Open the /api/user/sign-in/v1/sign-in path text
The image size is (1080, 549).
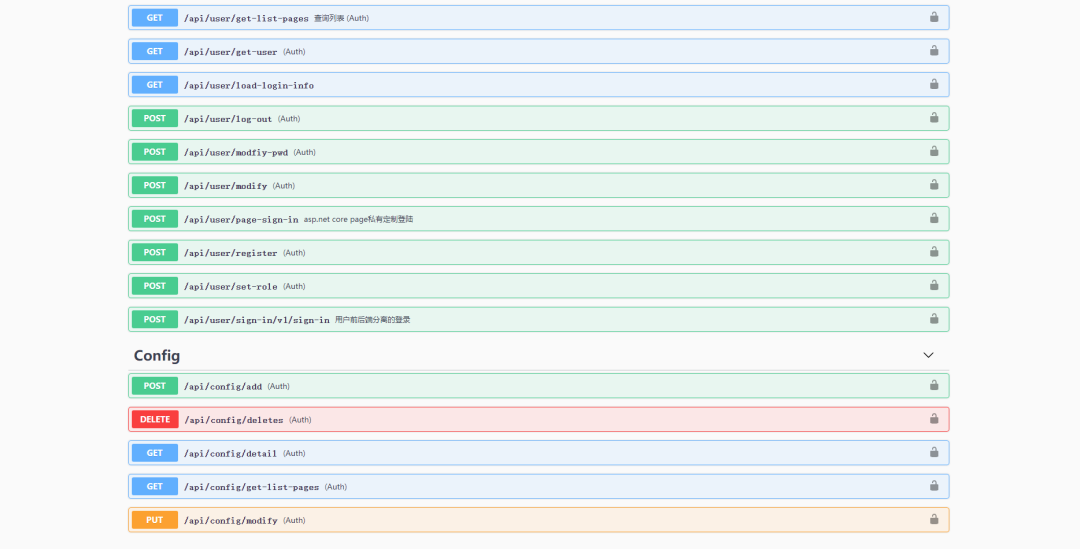coord(256,320)
